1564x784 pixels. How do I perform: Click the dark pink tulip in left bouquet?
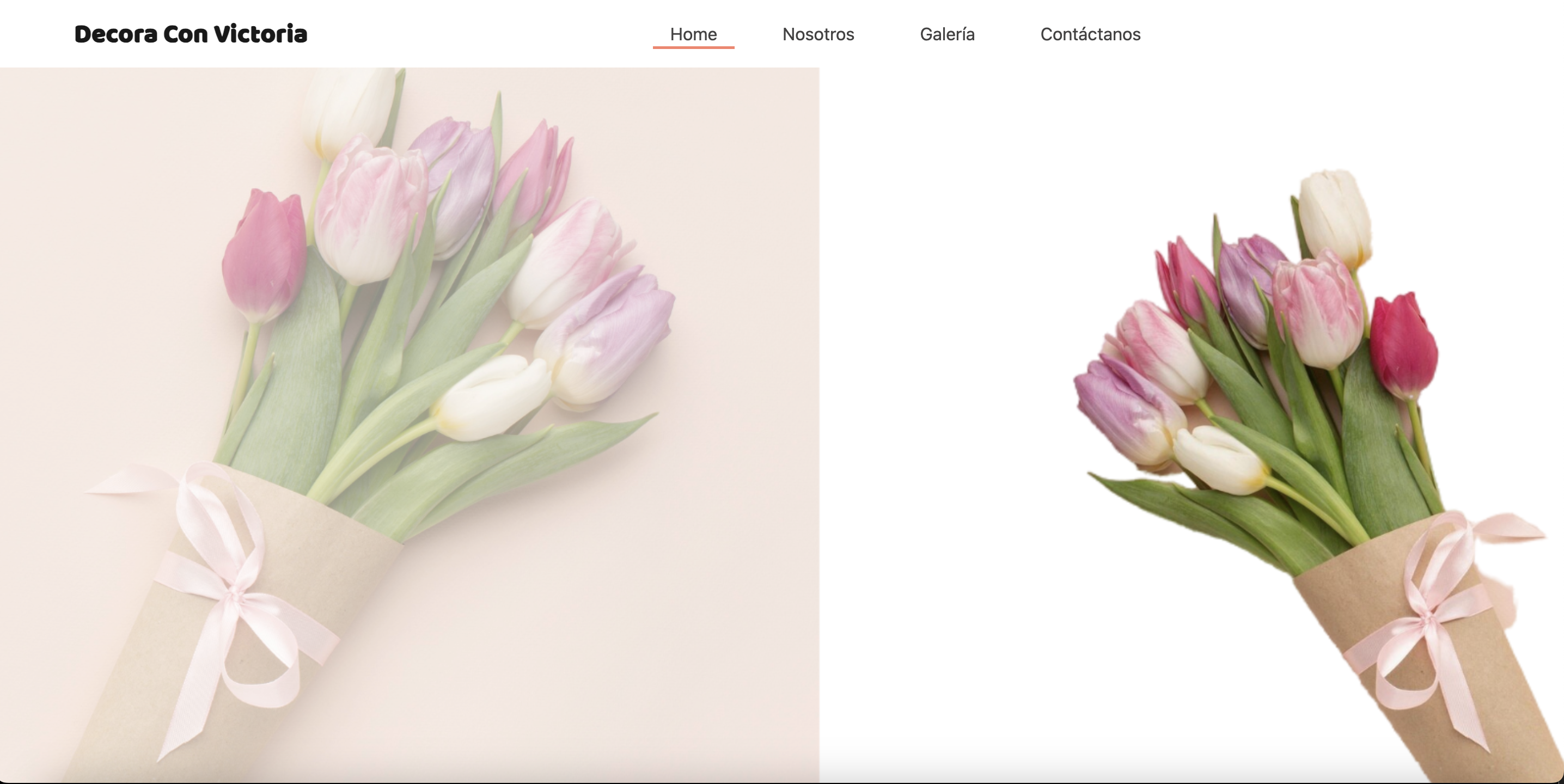[x=264, y=255]
